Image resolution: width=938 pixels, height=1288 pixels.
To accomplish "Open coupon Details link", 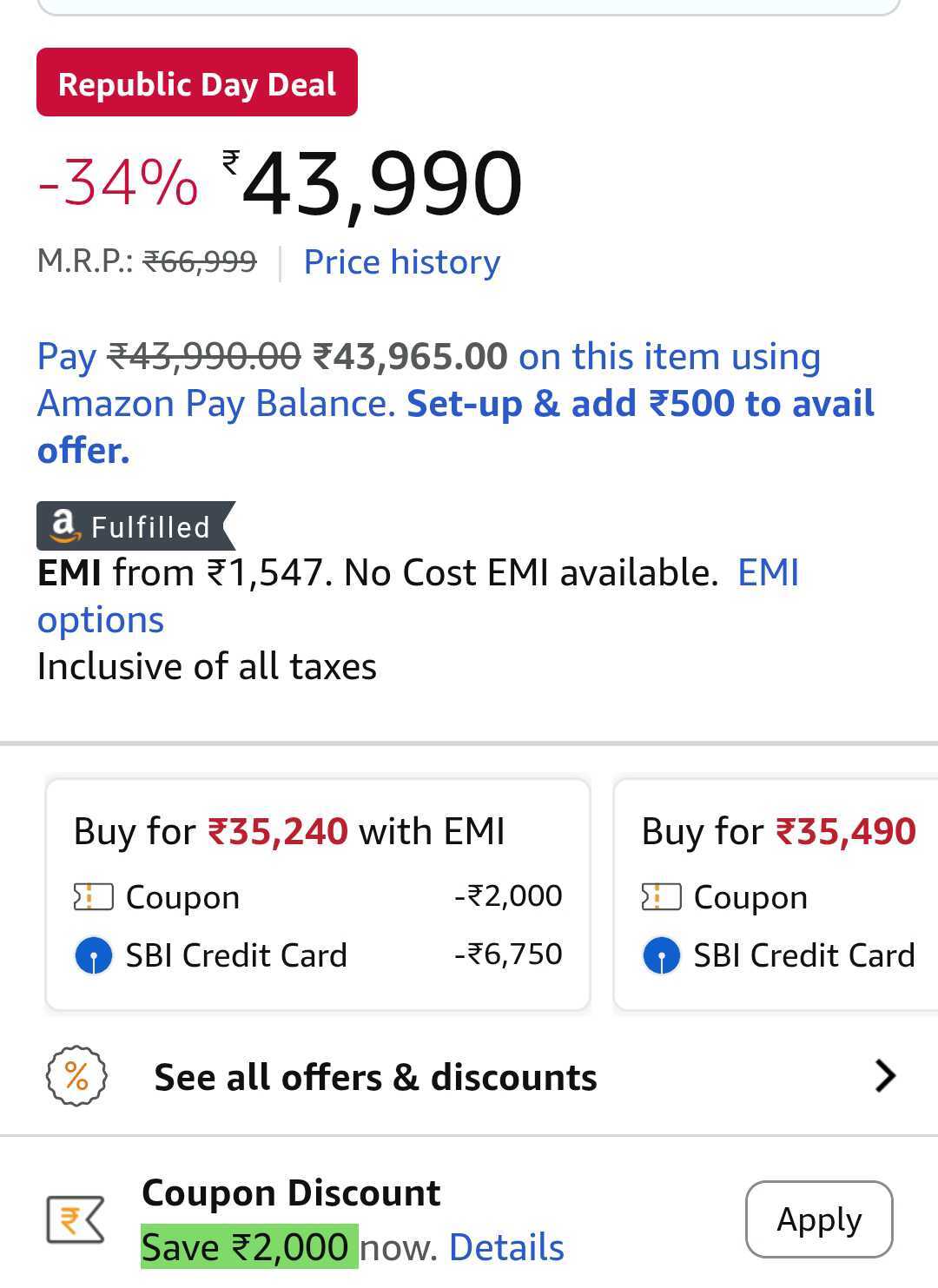I will click(x=506, y=1247).
